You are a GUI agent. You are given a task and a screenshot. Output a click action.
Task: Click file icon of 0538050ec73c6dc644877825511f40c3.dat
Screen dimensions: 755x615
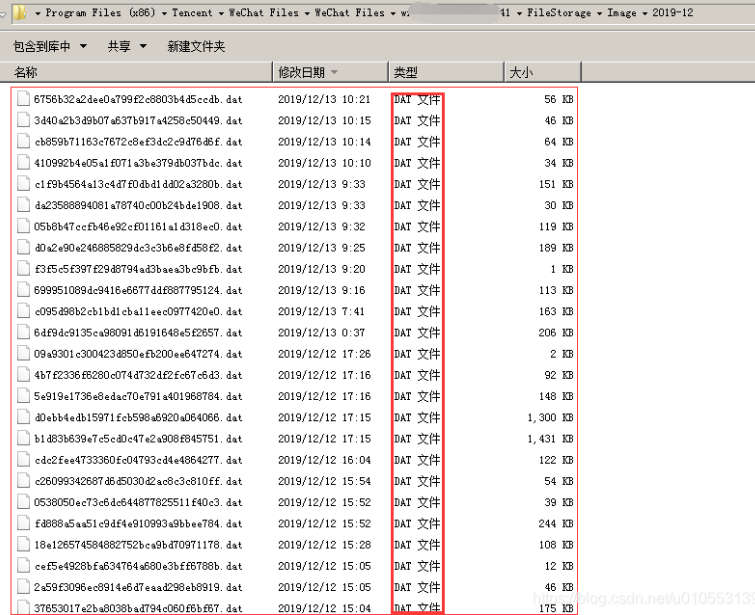coord(23,502)
